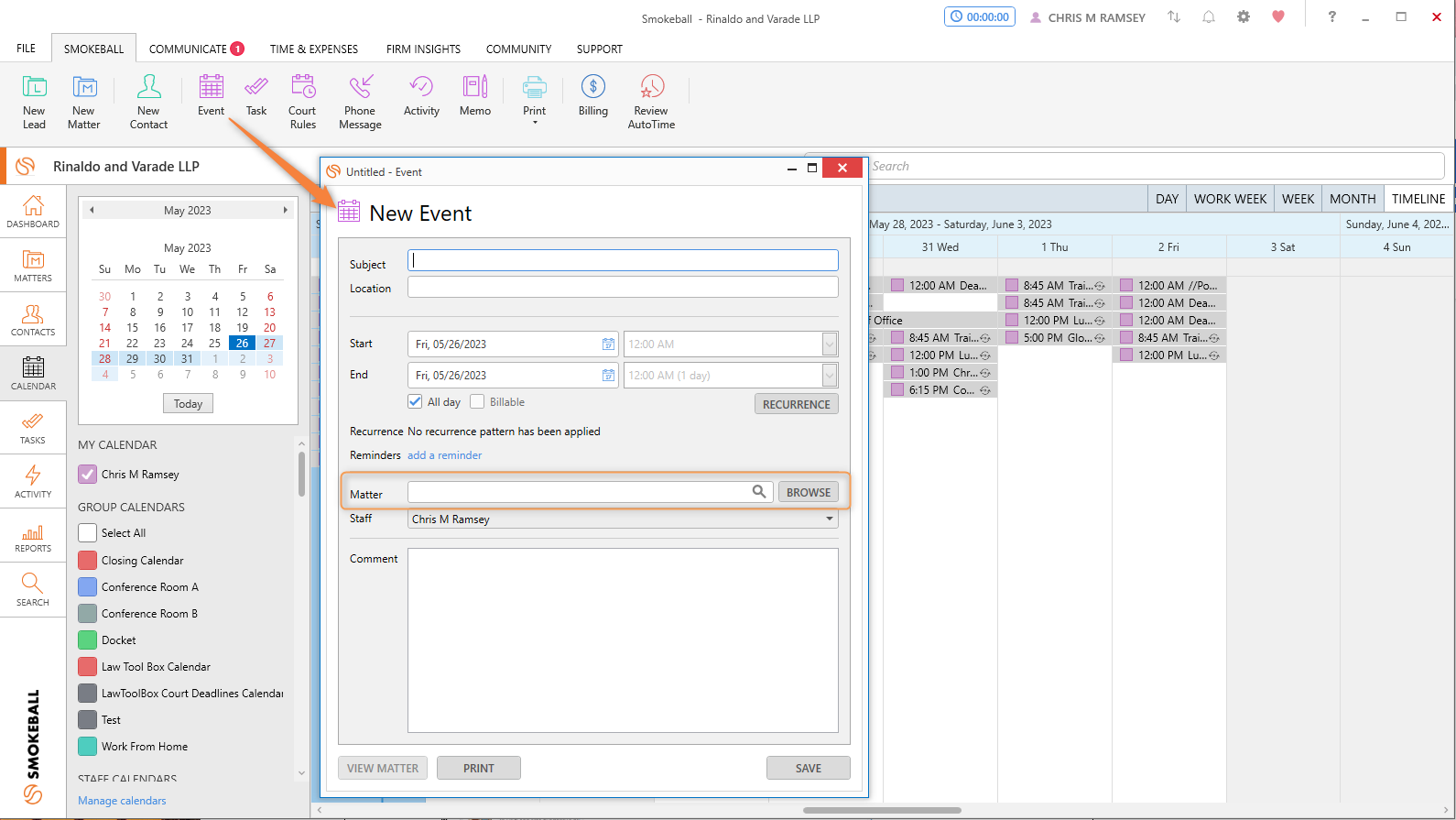
Task: Check Select All group calendars
Action: 88,532
